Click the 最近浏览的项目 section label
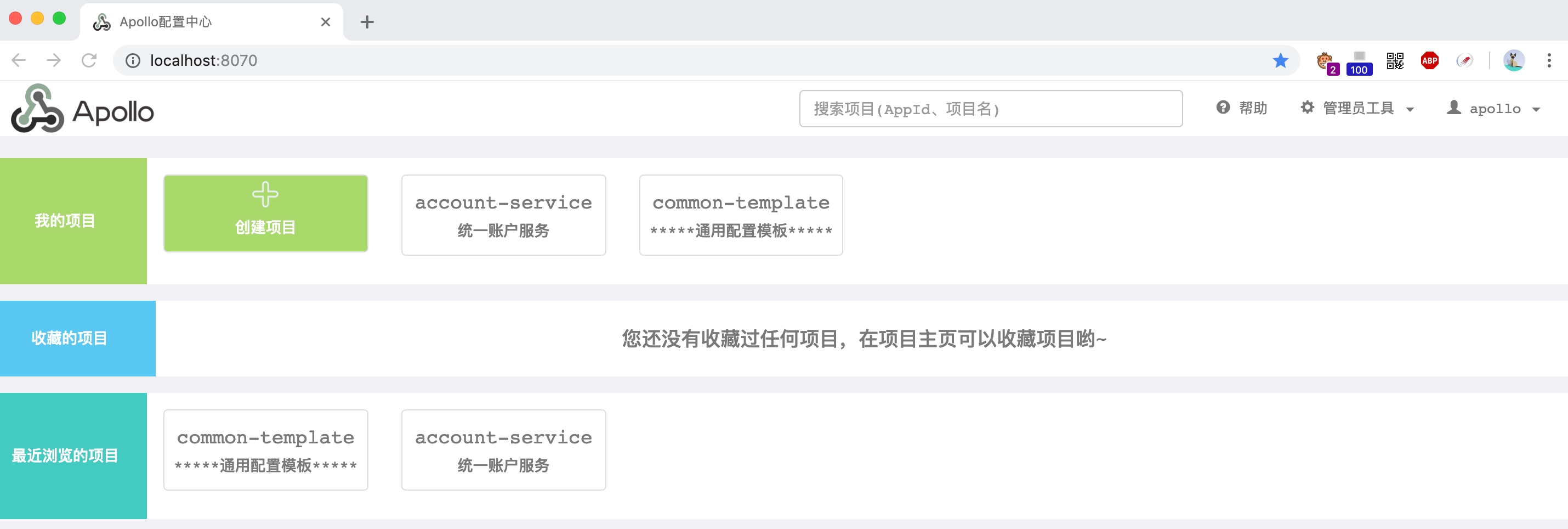 65,456
